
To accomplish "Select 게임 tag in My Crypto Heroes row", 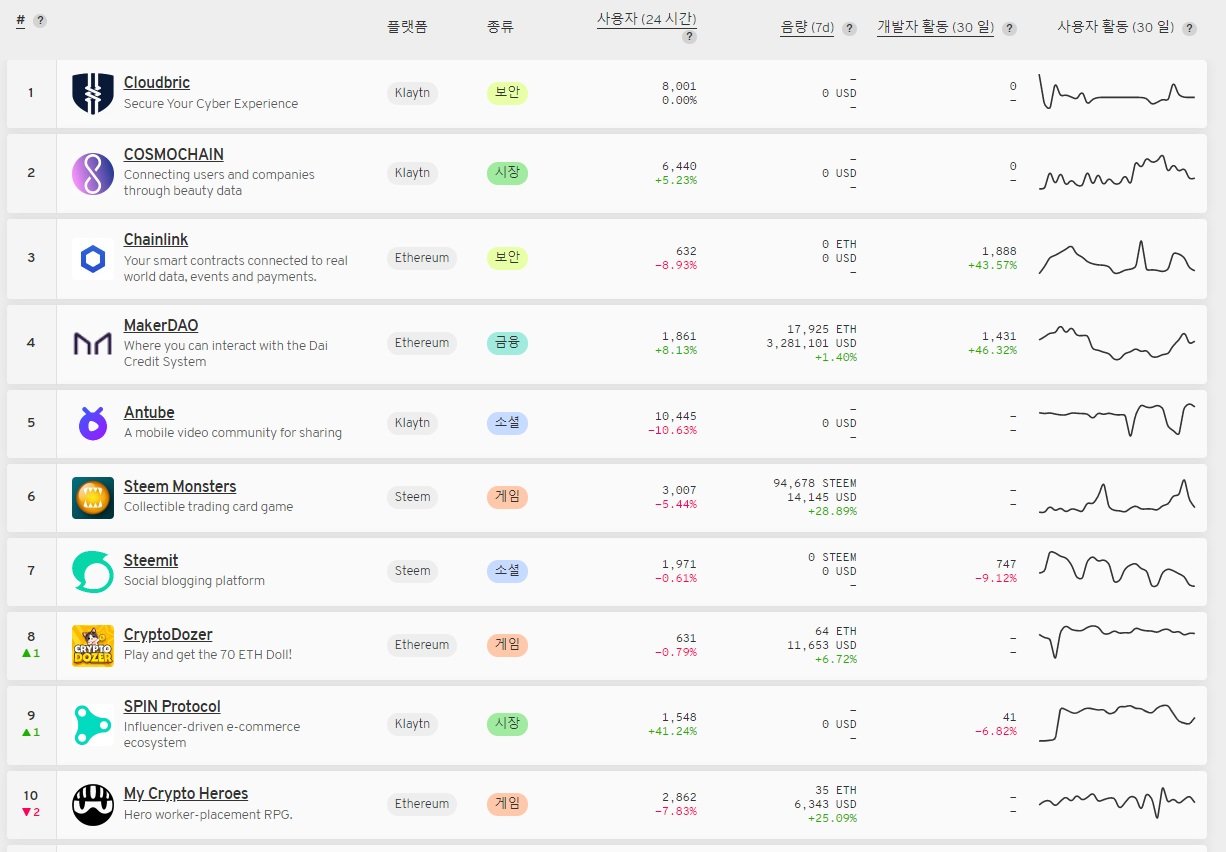I will (507, 804).
